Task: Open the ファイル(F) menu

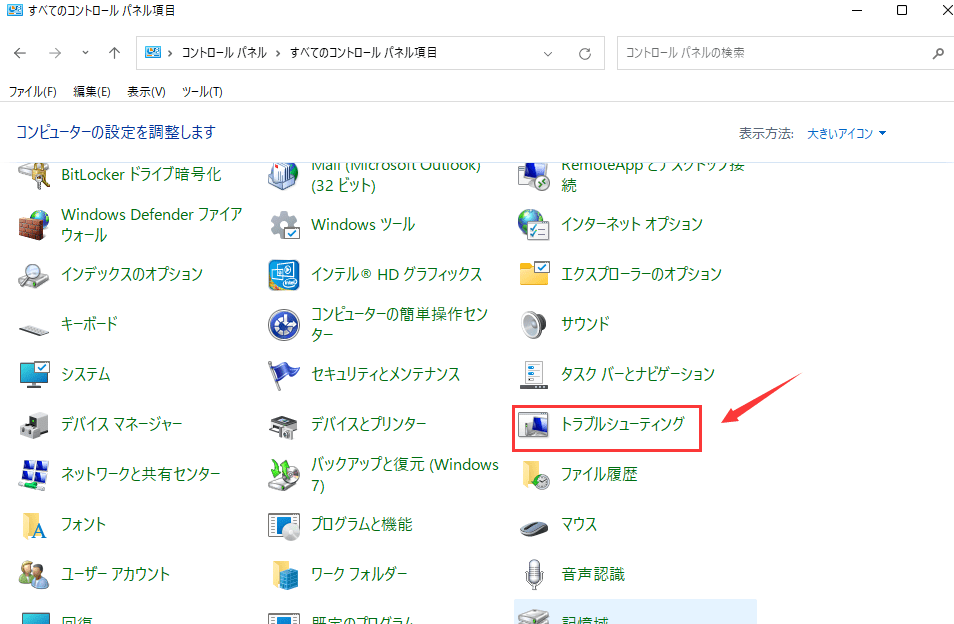Action: point(32,92)
